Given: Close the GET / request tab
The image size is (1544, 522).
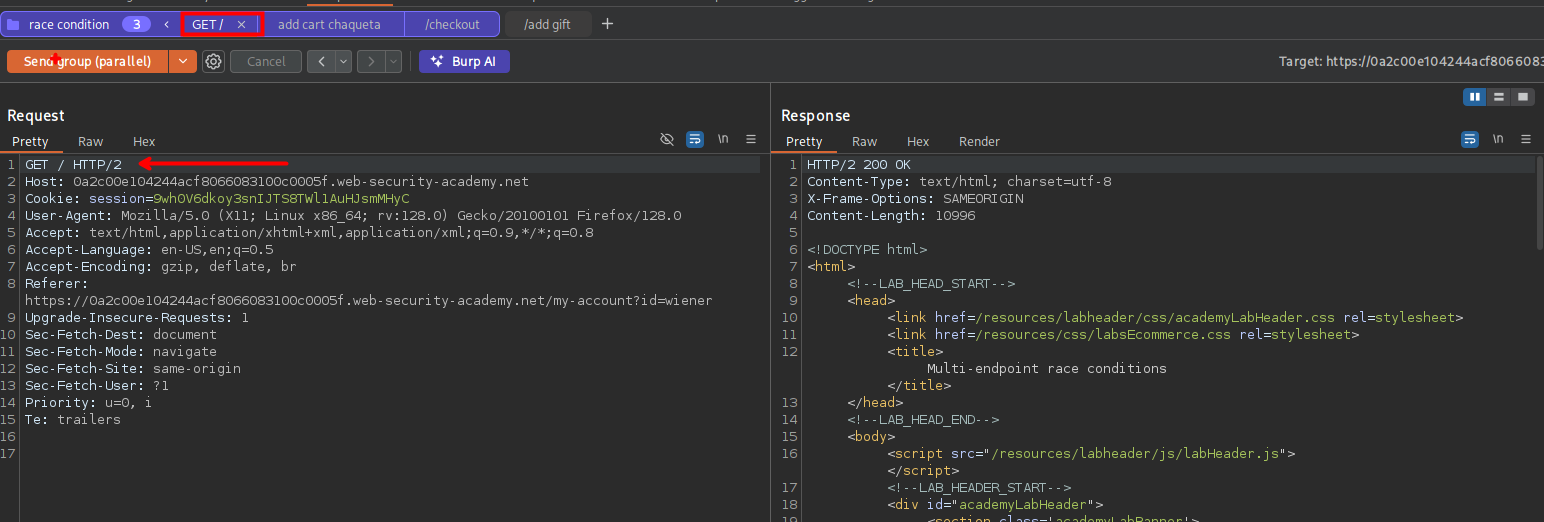Looking at the screenshot, I should point(241,24).
